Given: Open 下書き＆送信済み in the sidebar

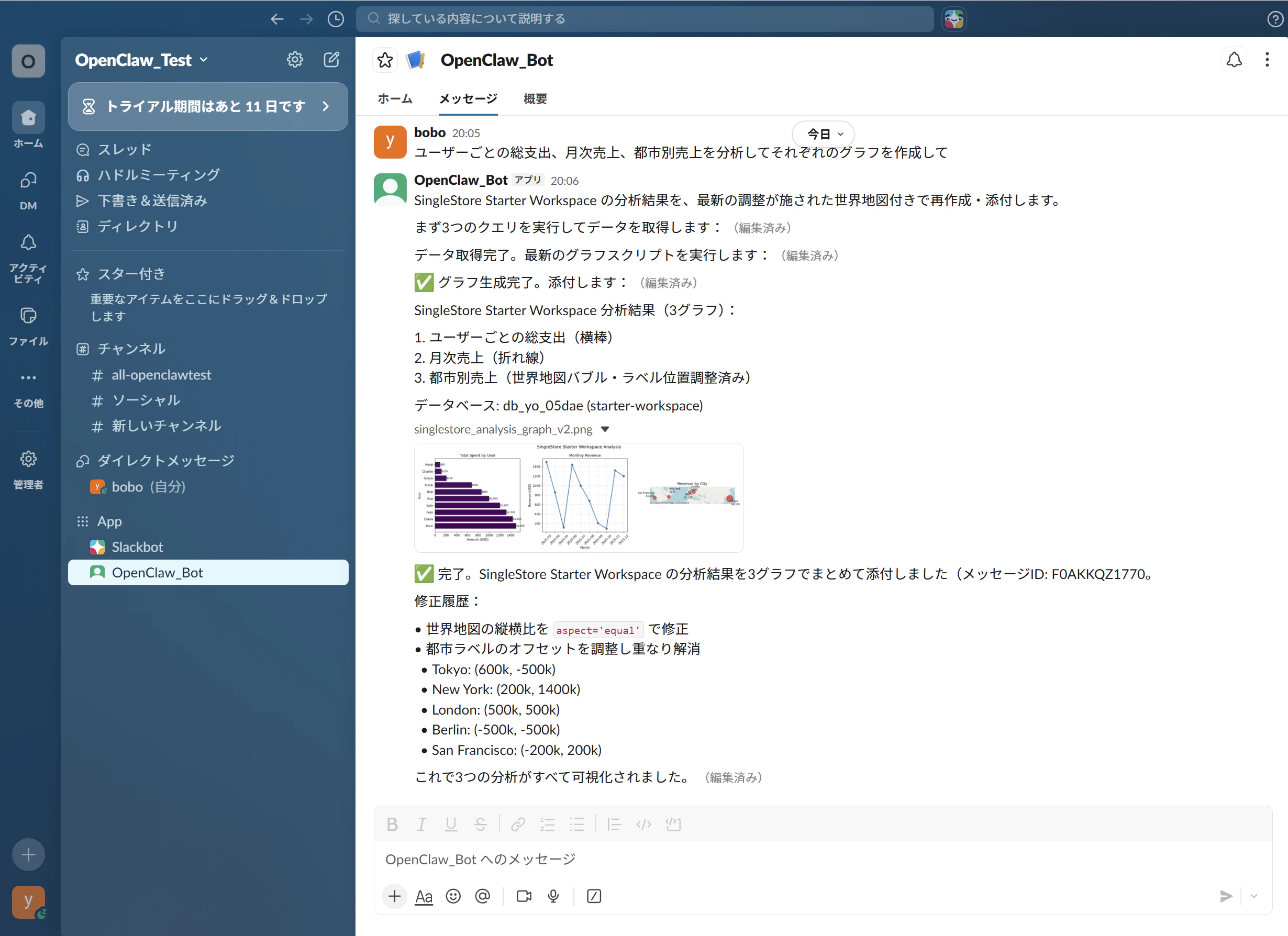Looking at the screenshot, I should pyautogui.click(x=208, y=200).
